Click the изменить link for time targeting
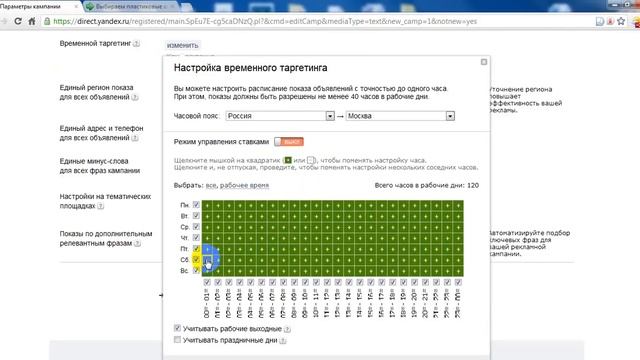The image size is (640, 360). click(182, 45)
